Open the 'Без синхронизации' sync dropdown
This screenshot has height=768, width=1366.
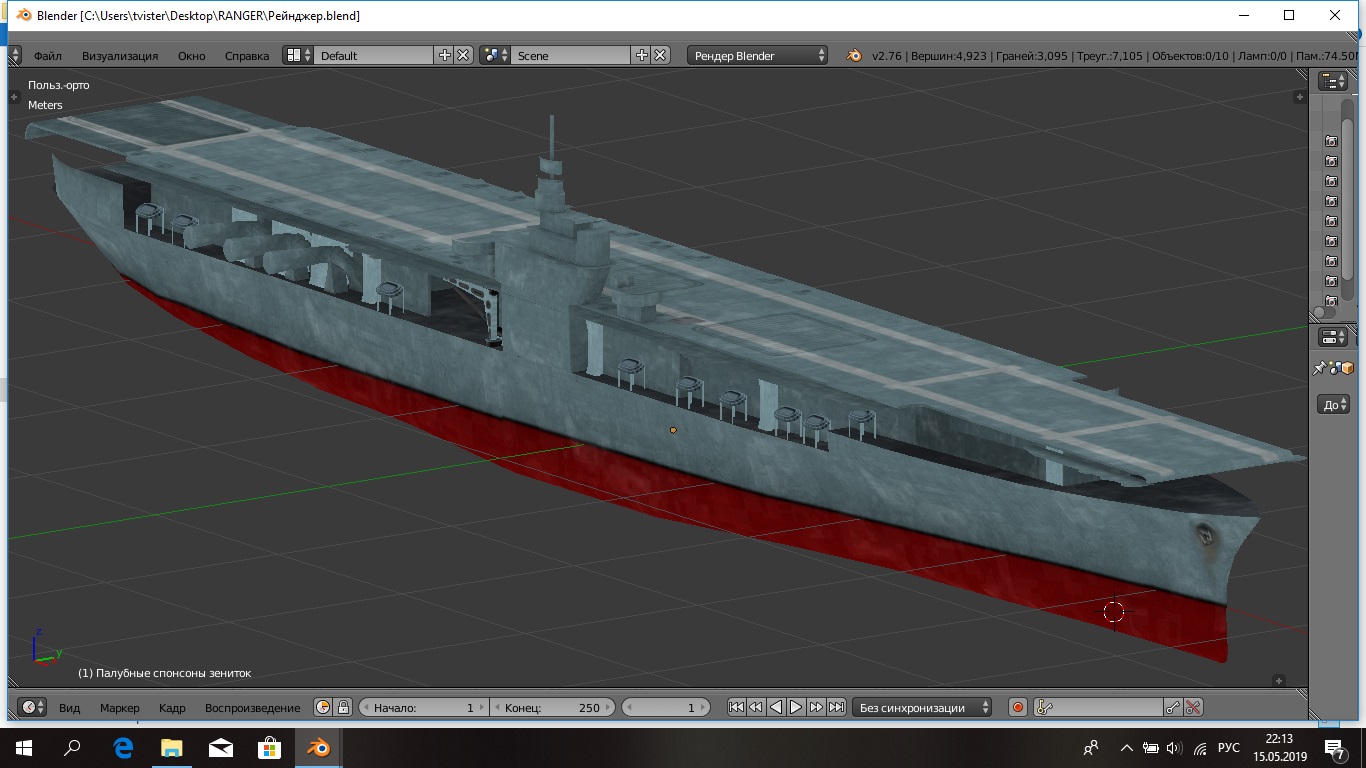point(920,707)
